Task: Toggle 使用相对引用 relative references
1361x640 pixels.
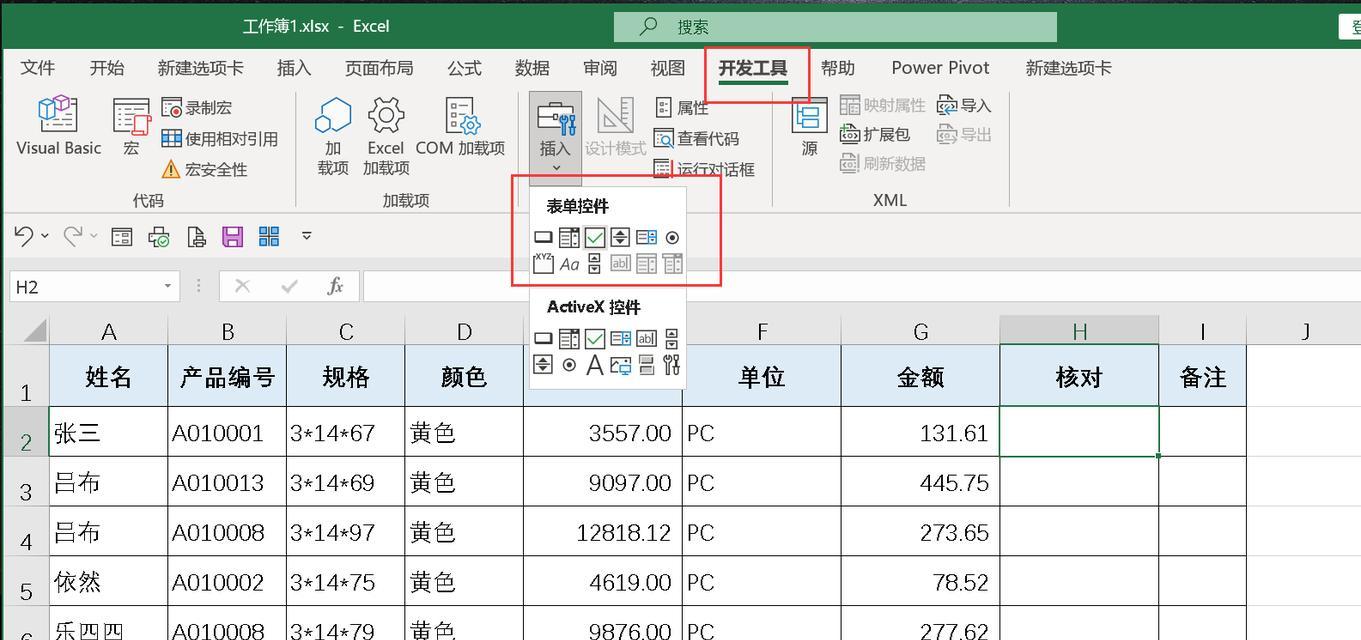Action: 220,138
